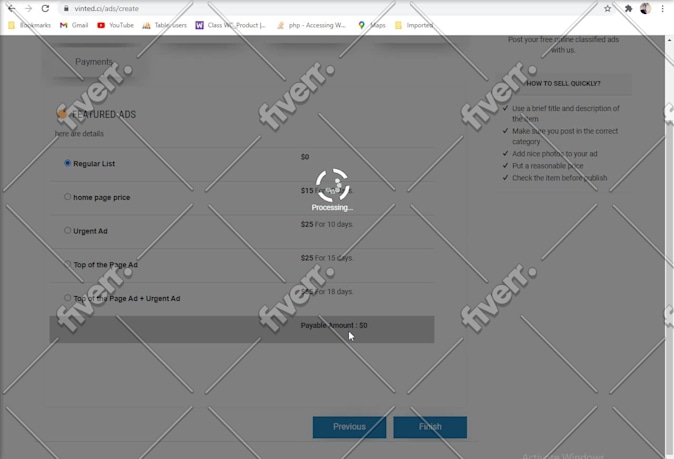Open the Imported bookmarks folder
Viewport: 674px width, 459px height.
414,25
